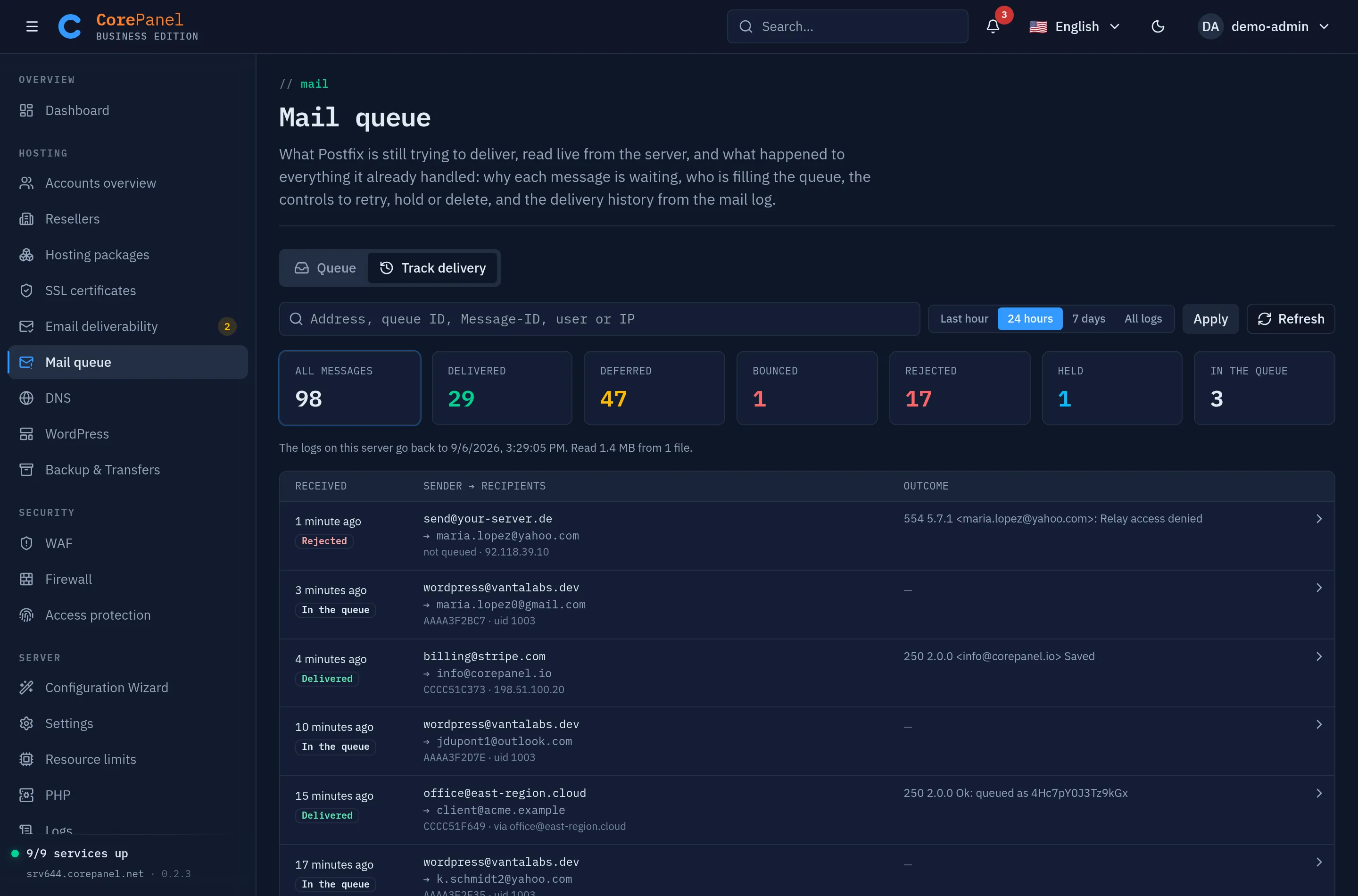This screenshot has width=1358, height=896.
Task: Toggle dark mode moon icon
Action: pos(1158,26)
